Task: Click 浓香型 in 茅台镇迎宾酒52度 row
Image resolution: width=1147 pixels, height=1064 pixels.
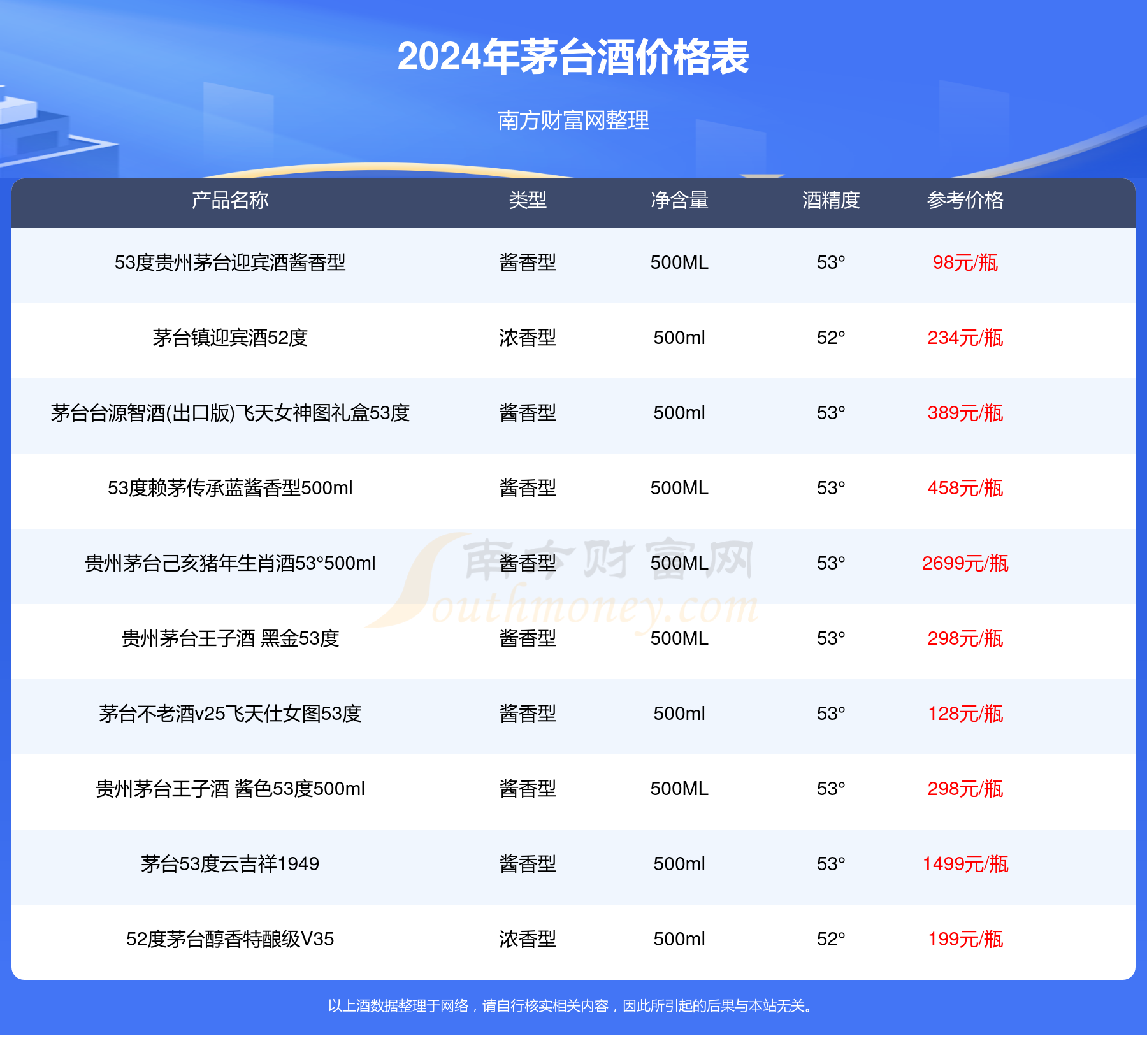Action: pyautogui.click(x=528, y=338)
